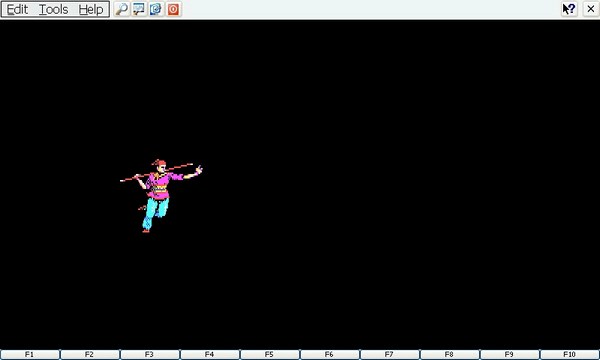Open the Help menu
This screenshot has width=600, height=360.
91,9
